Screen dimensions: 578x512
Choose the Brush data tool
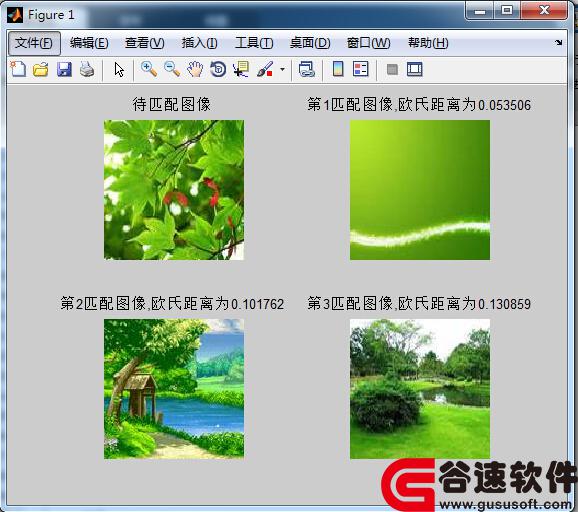[265, 69]
